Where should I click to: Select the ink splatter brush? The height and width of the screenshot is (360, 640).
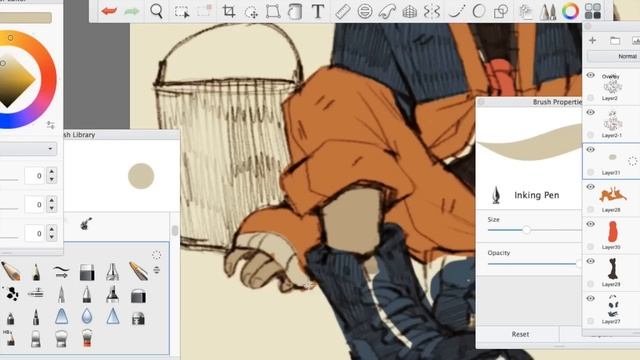click(11, 293)
